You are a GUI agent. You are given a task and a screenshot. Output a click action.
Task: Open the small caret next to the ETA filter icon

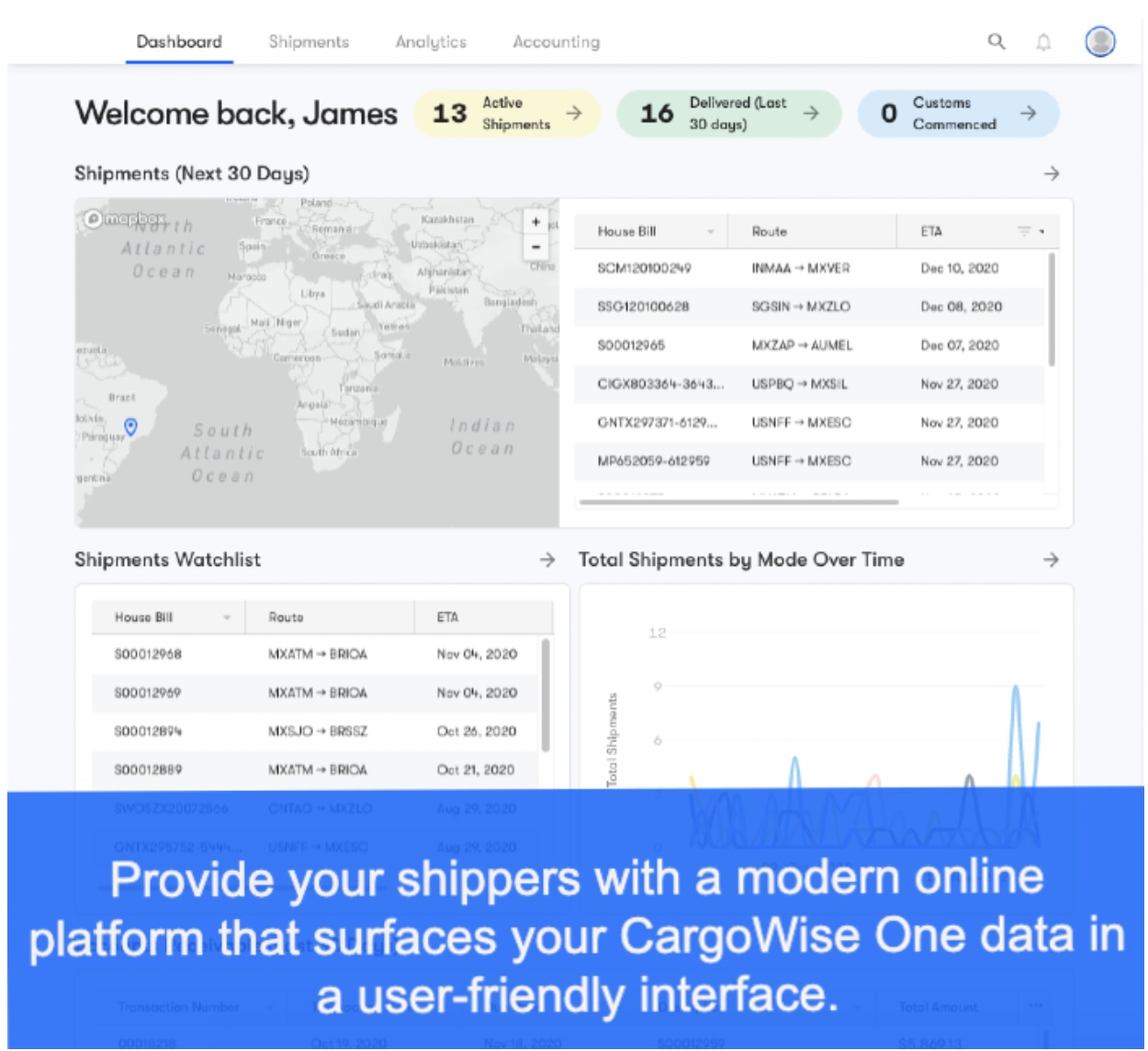[x=1041, y=232]
